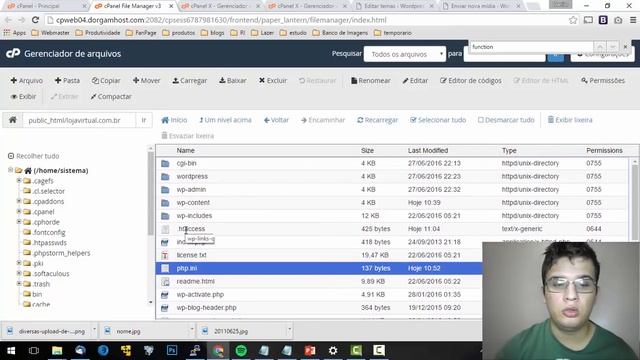This screenshot has width=640, height=360.
Task: Sort by the Type column header
Action: click(509, 151)
